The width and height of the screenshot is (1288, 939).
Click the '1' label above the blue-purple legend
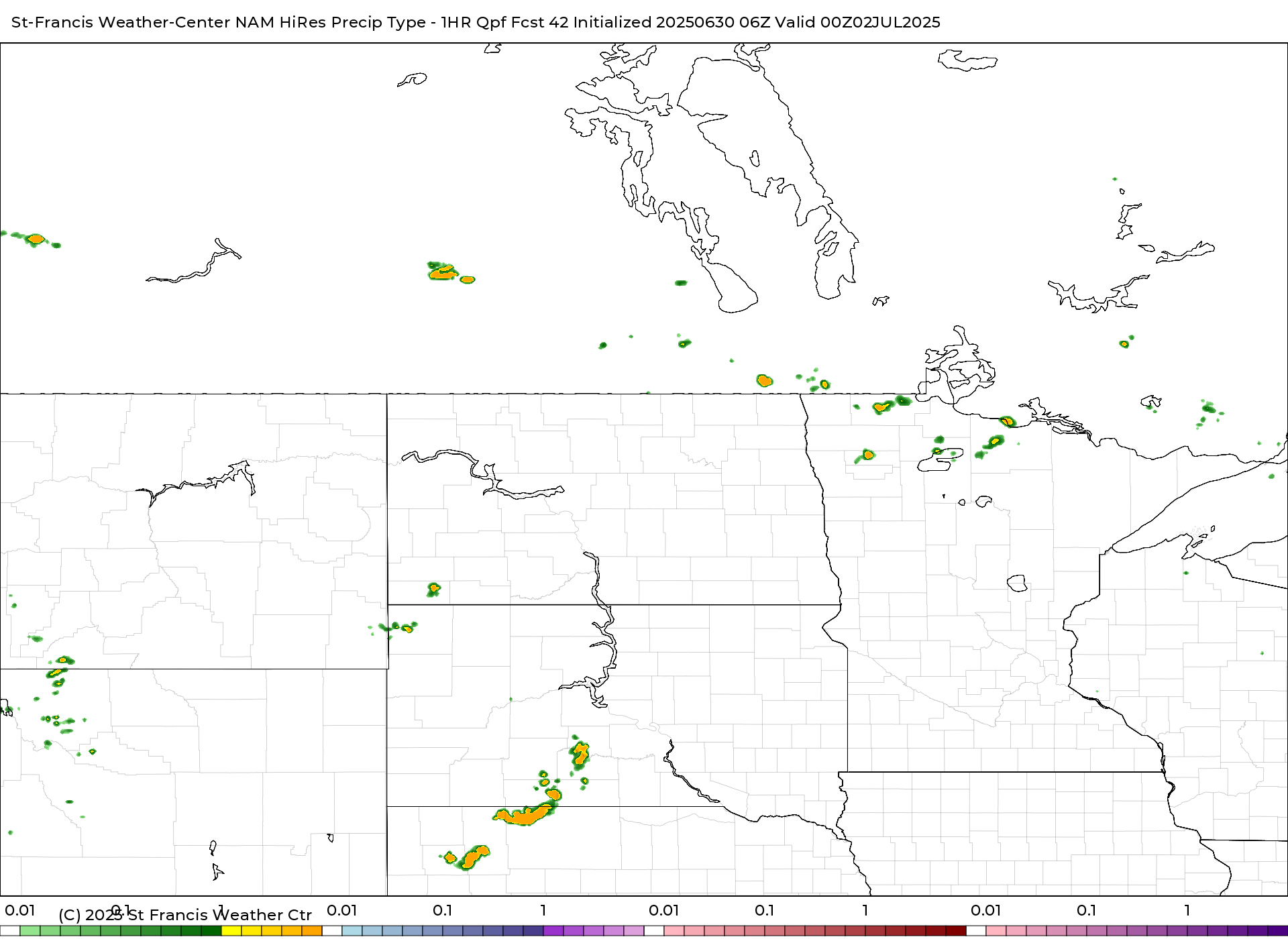click(x=543, y=910)
